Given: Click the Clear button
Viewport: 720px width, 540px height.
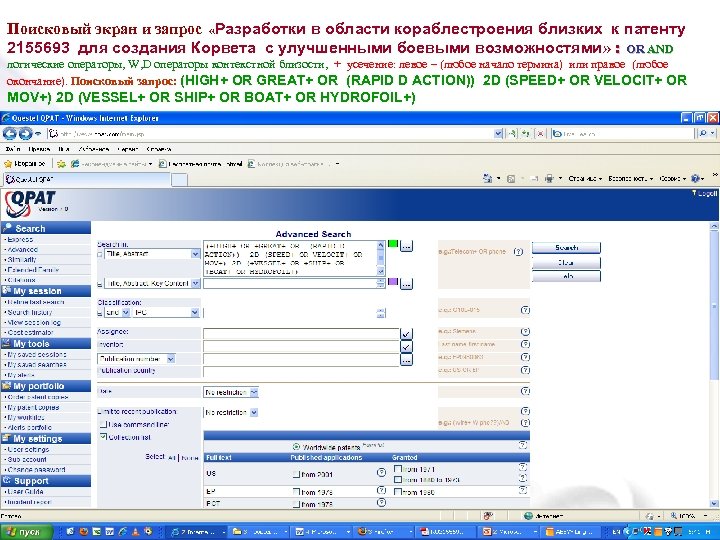Looking at the screenshot, I should pyautogui.click(x=566, y=263).
